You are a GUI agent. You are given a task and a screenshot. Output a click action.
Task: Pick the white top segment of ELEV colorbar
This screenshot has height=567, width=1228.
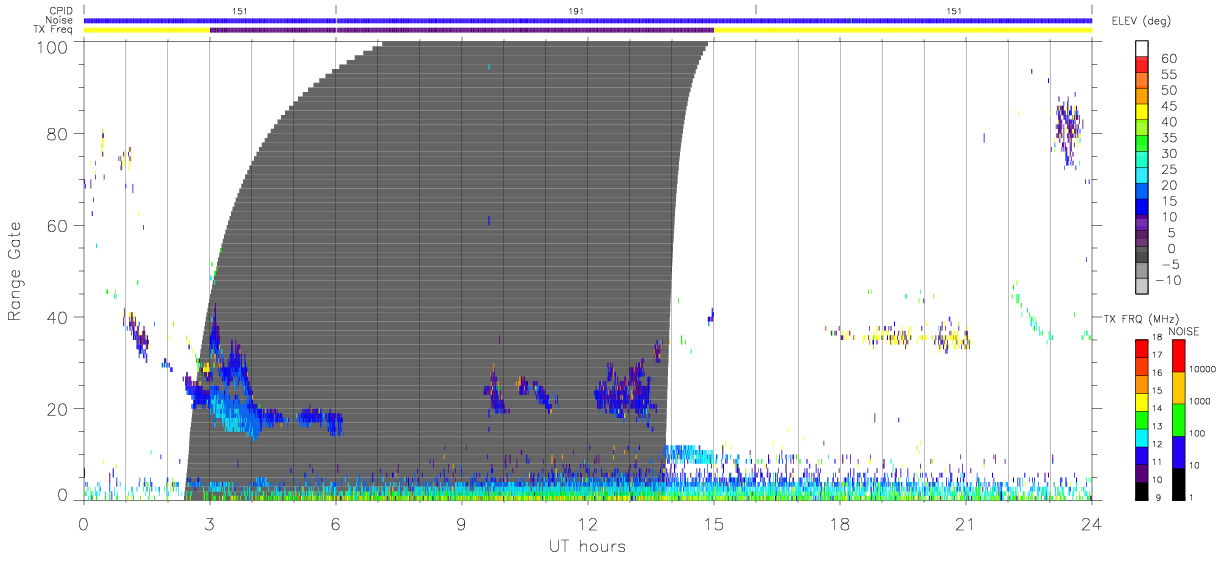1142,49
